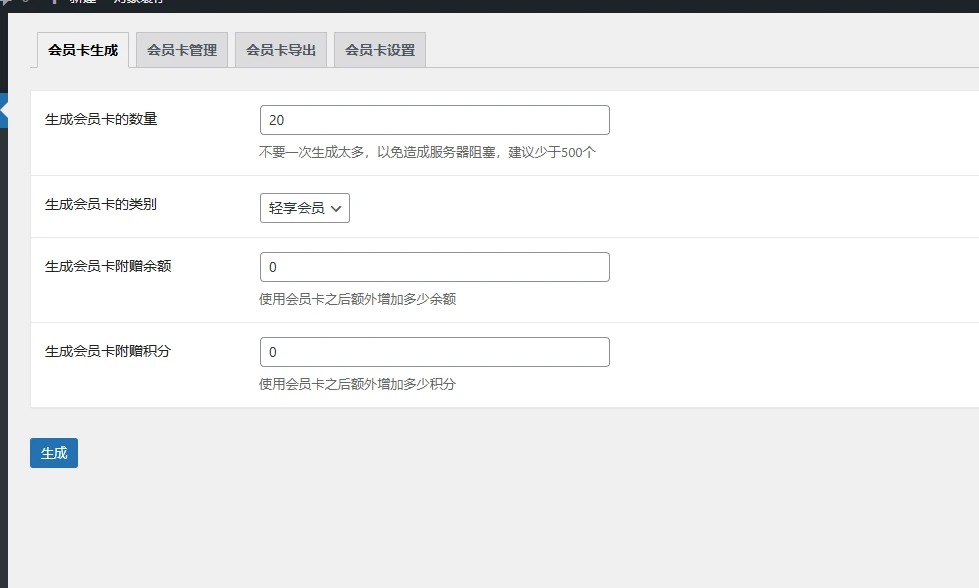Click the 生成会员卡的类别 label
Viewport: 979px width, 588px height.
101,204
